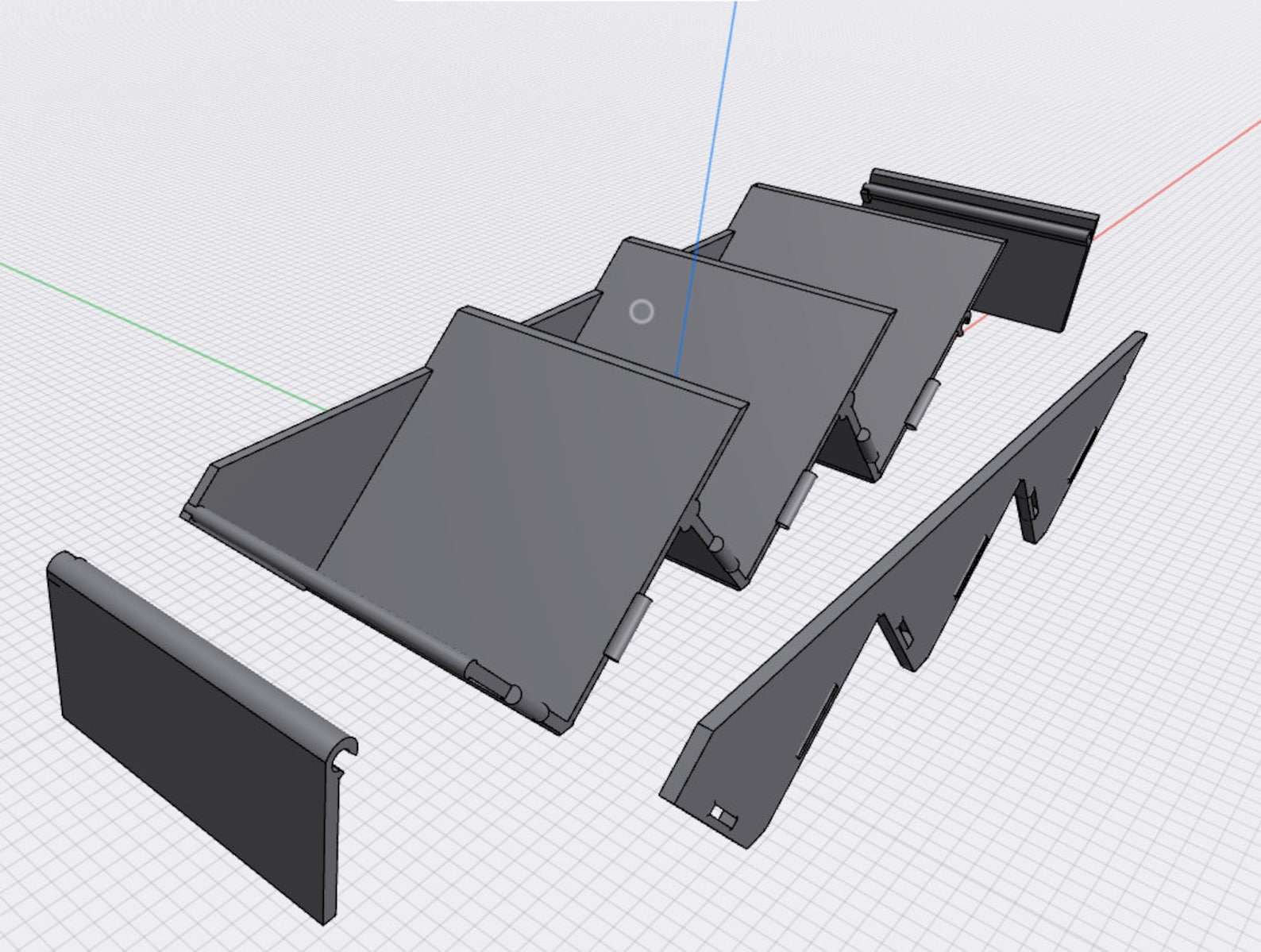This screenshot has height=952, width=1261.
Task: Click the square hole in side panel corner
Action: click(x=719, y=815)
